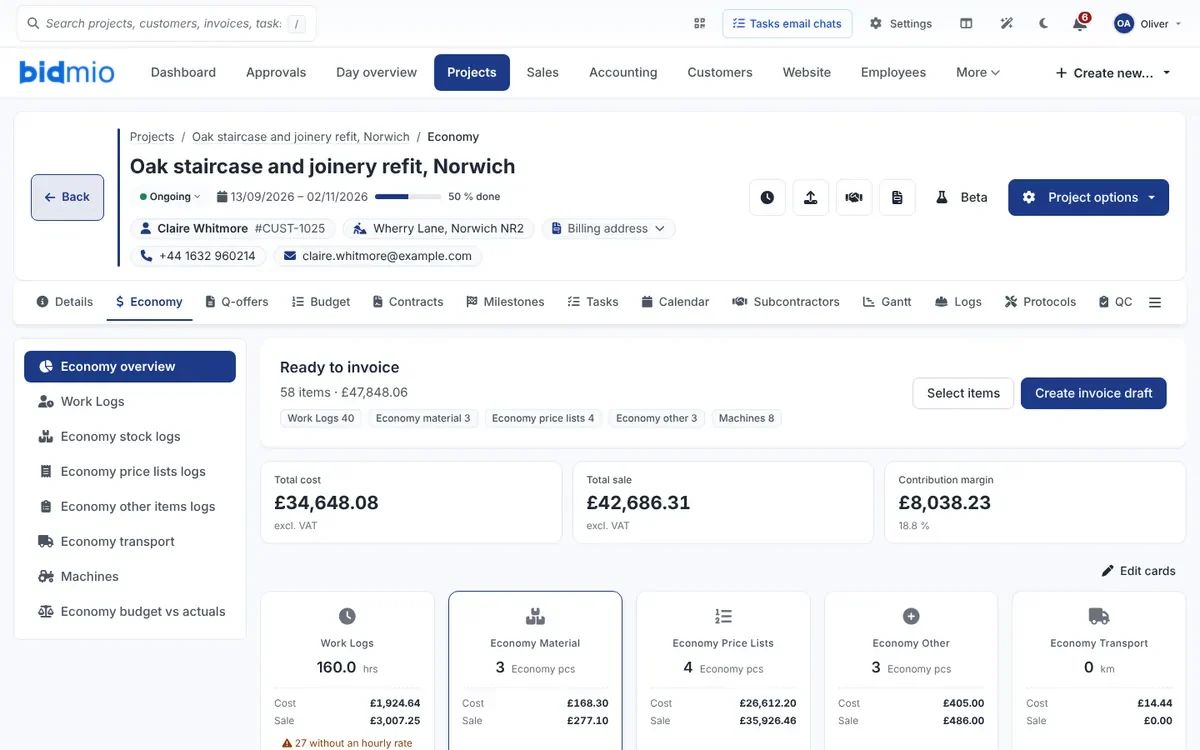Go to the Dashboard menu item

183,72
